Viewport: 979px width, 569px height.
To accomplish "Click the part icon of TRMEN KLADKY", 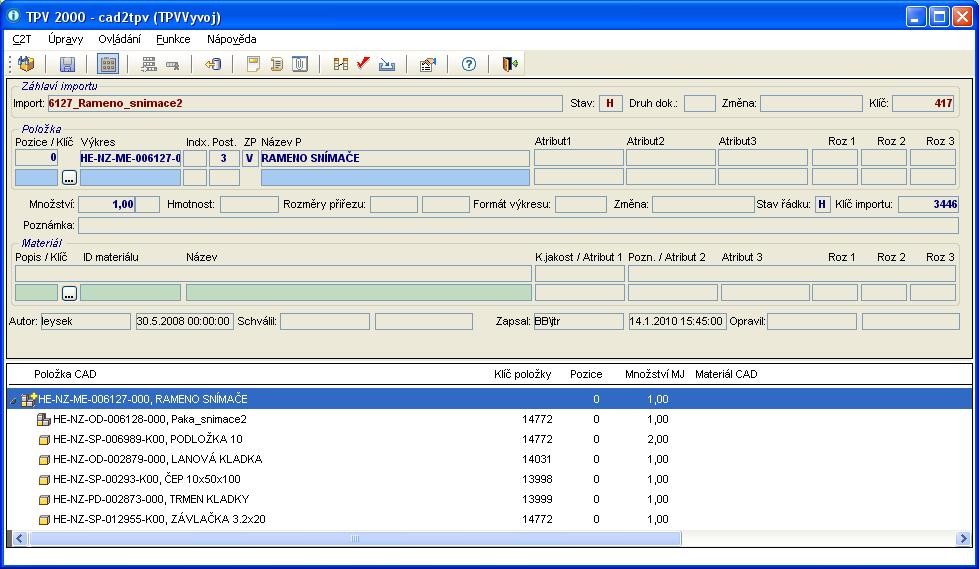I will [44, 500].
